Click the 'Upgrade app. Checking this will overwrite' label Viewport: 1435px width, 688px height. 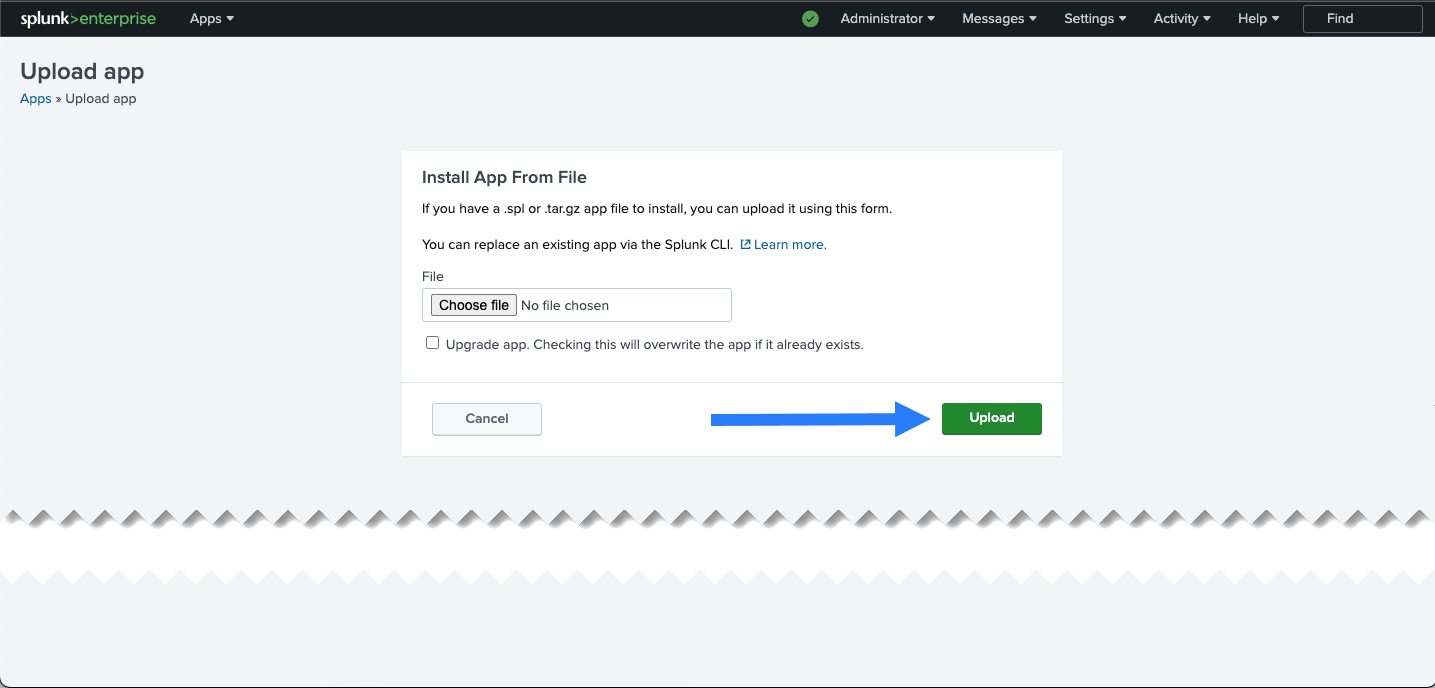(654, 345)
